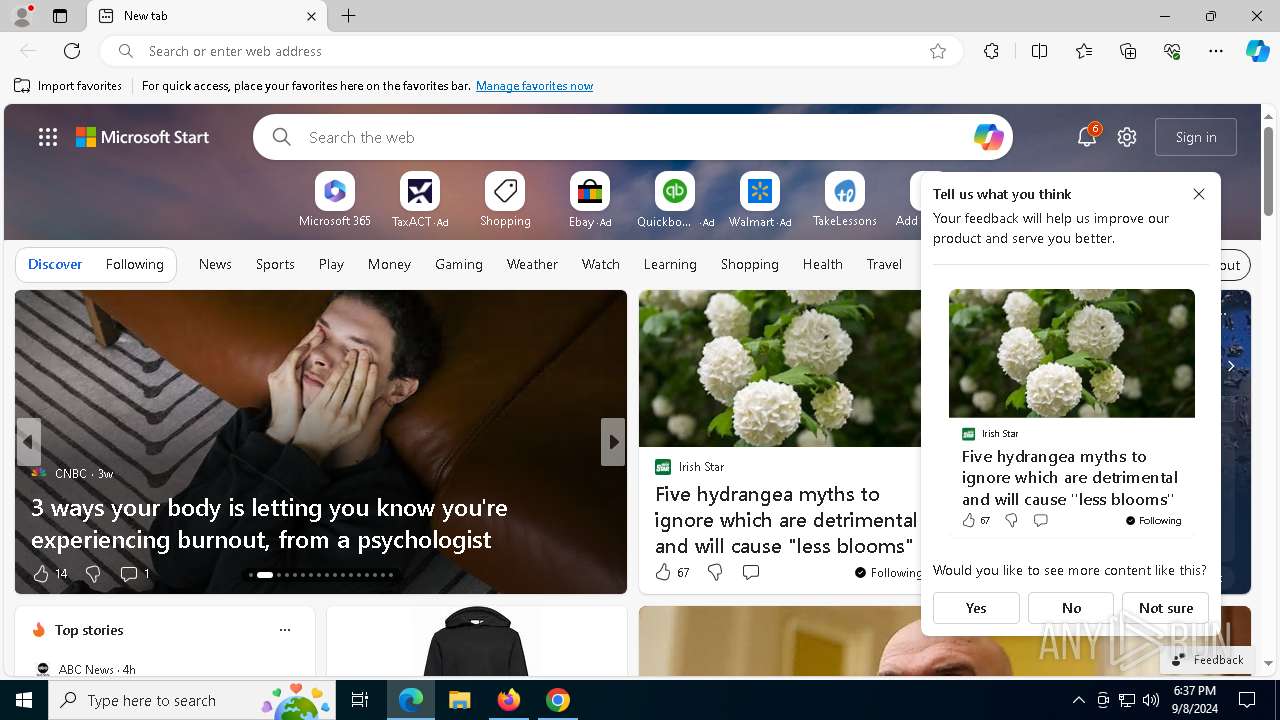The width and height of the screenshot is (1280, 720).
Task: Answer Yes to more content
Action: [x=976, y=608]
